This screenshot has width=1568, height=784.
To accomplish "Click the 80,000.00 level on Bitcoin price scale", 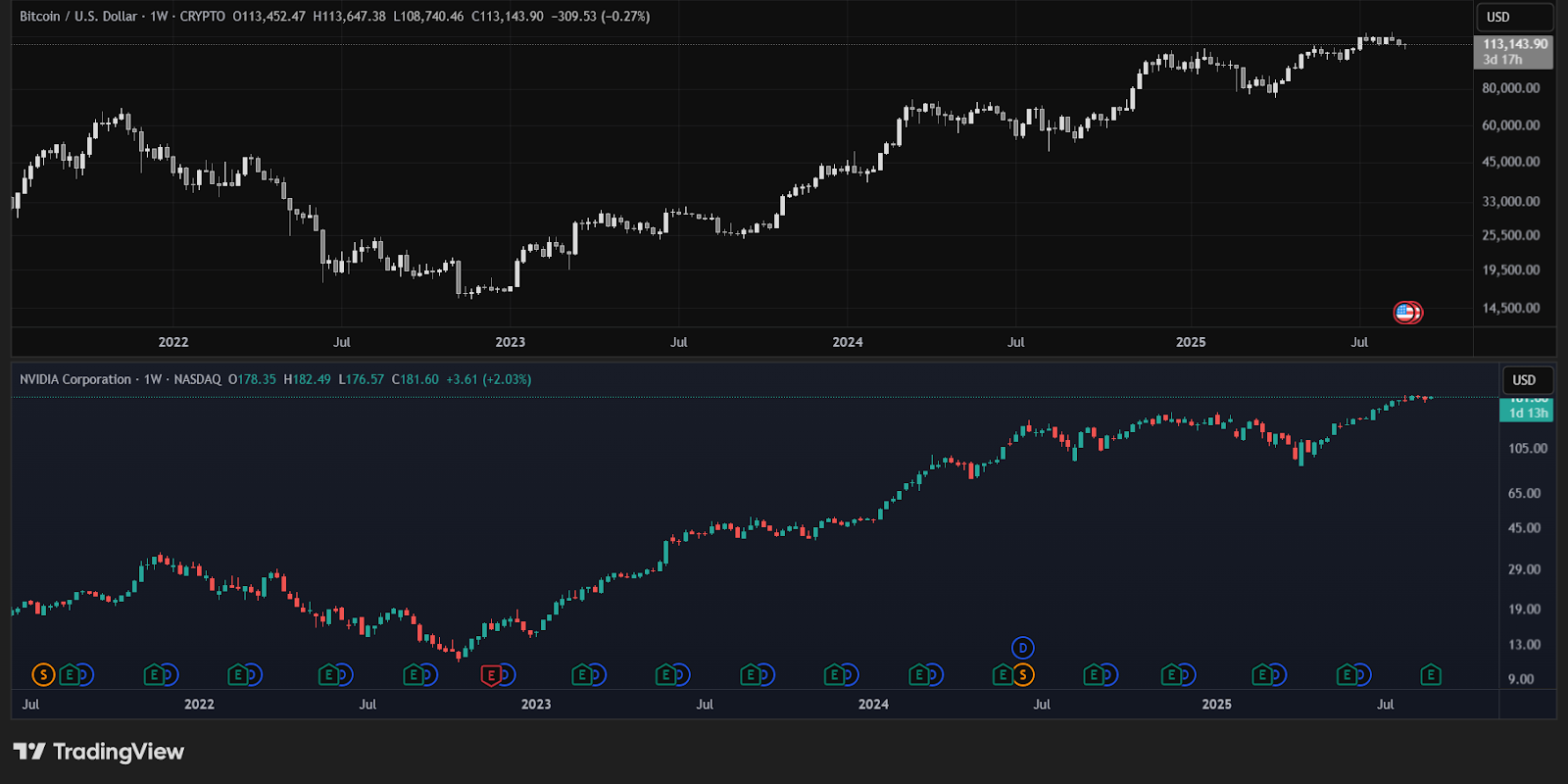I will coord(1510,88).
